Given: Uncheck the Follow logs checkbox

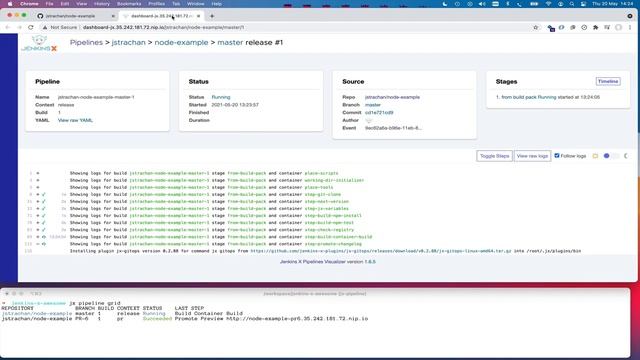Looking at the screenshot, I should click(557, 156).
